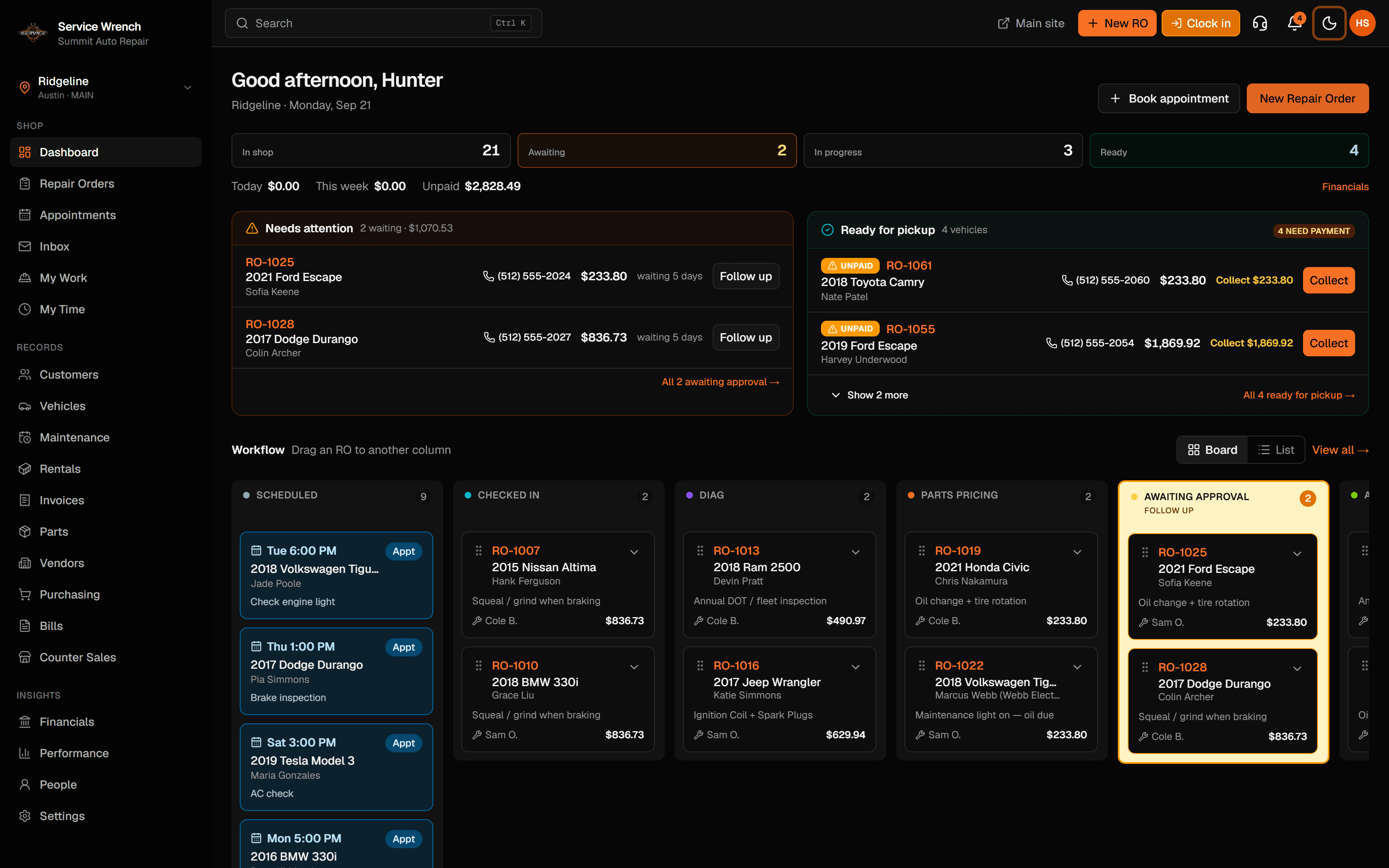
Task: Show 2 more ready vehicles
Action: pos(869,395)
